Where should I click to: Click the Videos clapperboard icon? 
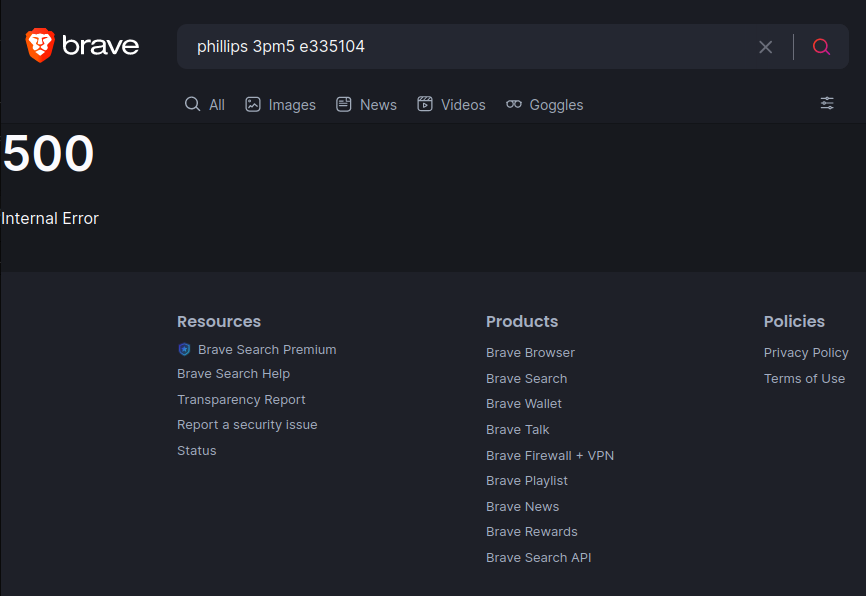click(x=425, y=104)
